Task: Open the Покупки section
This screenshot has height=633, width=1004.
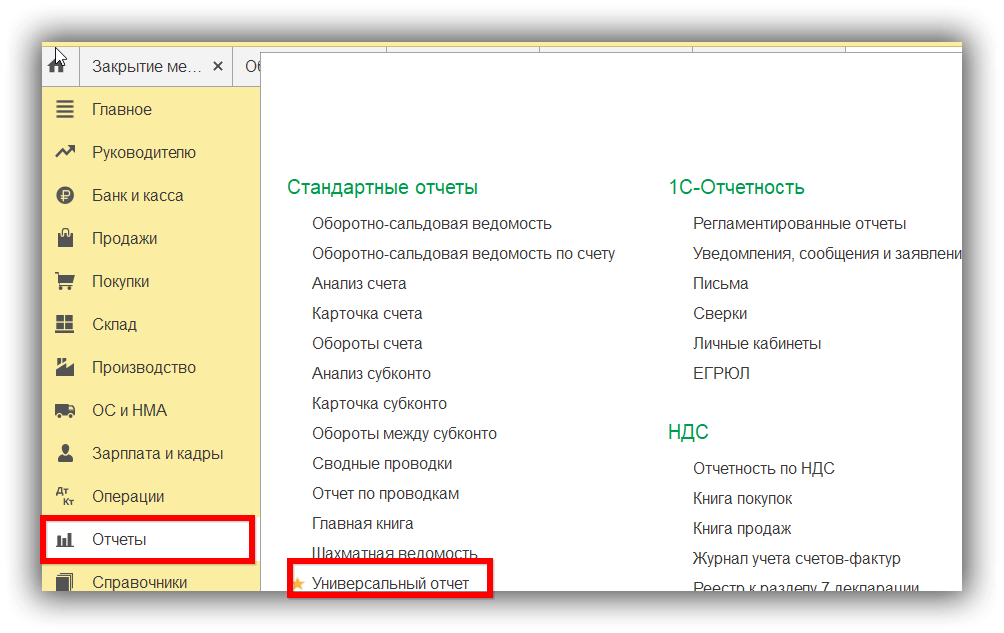Action: pyautogui.click(x=120, y=281)
